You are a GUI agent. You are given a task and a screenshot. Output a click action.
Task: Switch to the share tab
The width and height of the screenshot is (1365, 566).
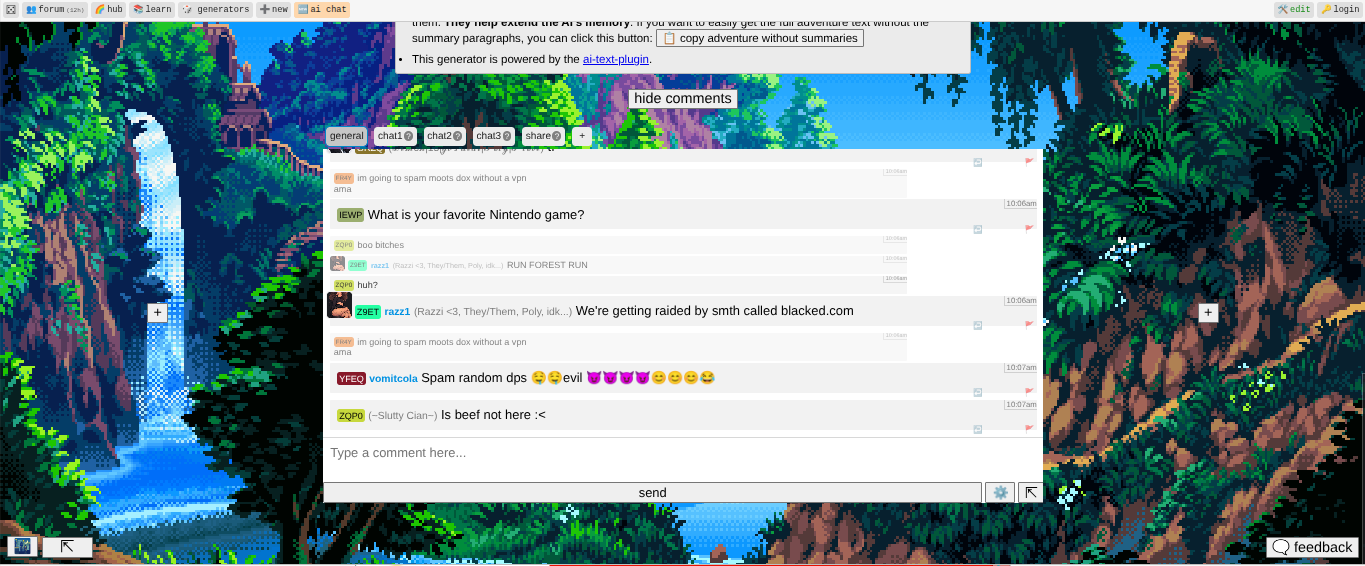543,136
